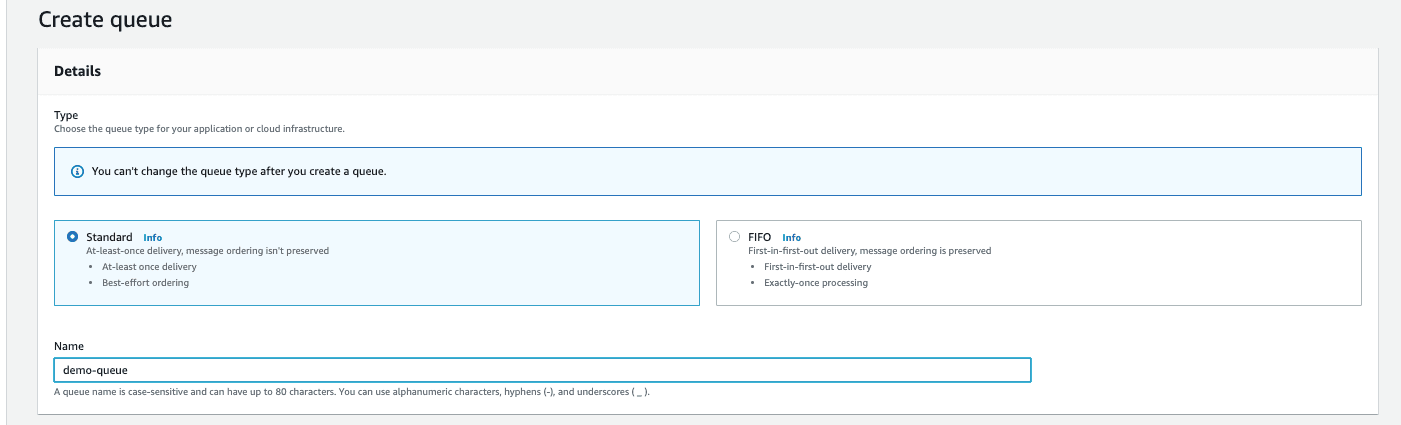1401x425 pixels.
Task: Open the Info link beside FIFO
Action: [x=791, y=238]
